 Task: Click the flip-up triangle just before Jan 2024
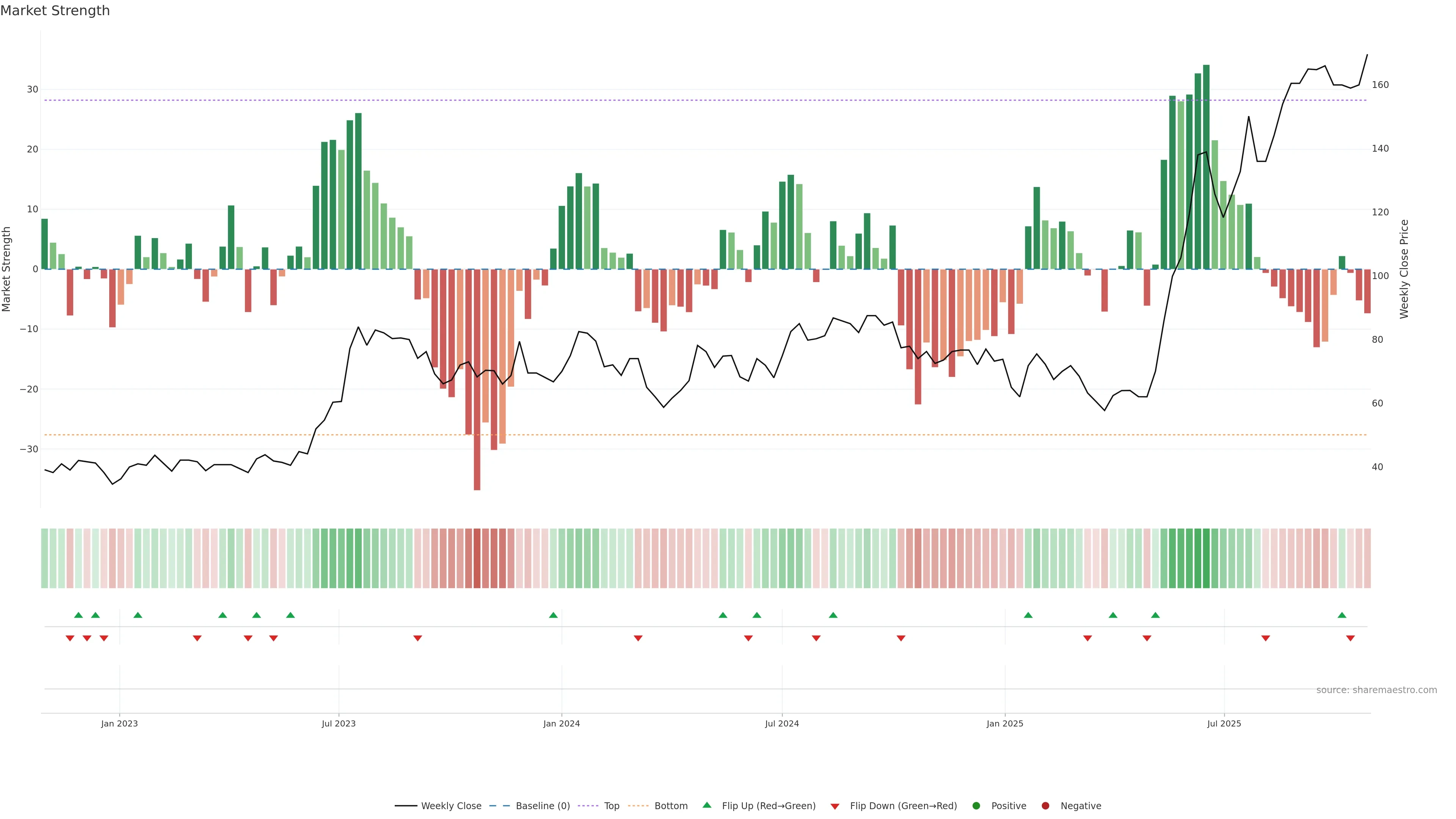point(553,615)
